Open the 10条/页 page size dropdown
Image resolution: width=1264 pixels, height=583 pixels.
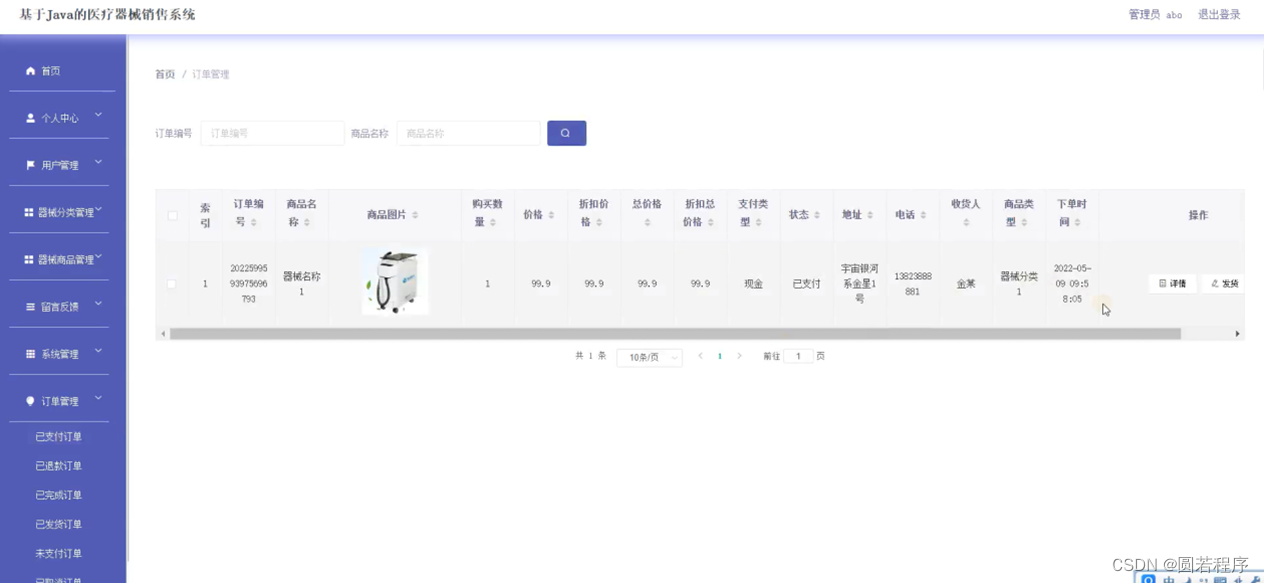tap(649, 356)
